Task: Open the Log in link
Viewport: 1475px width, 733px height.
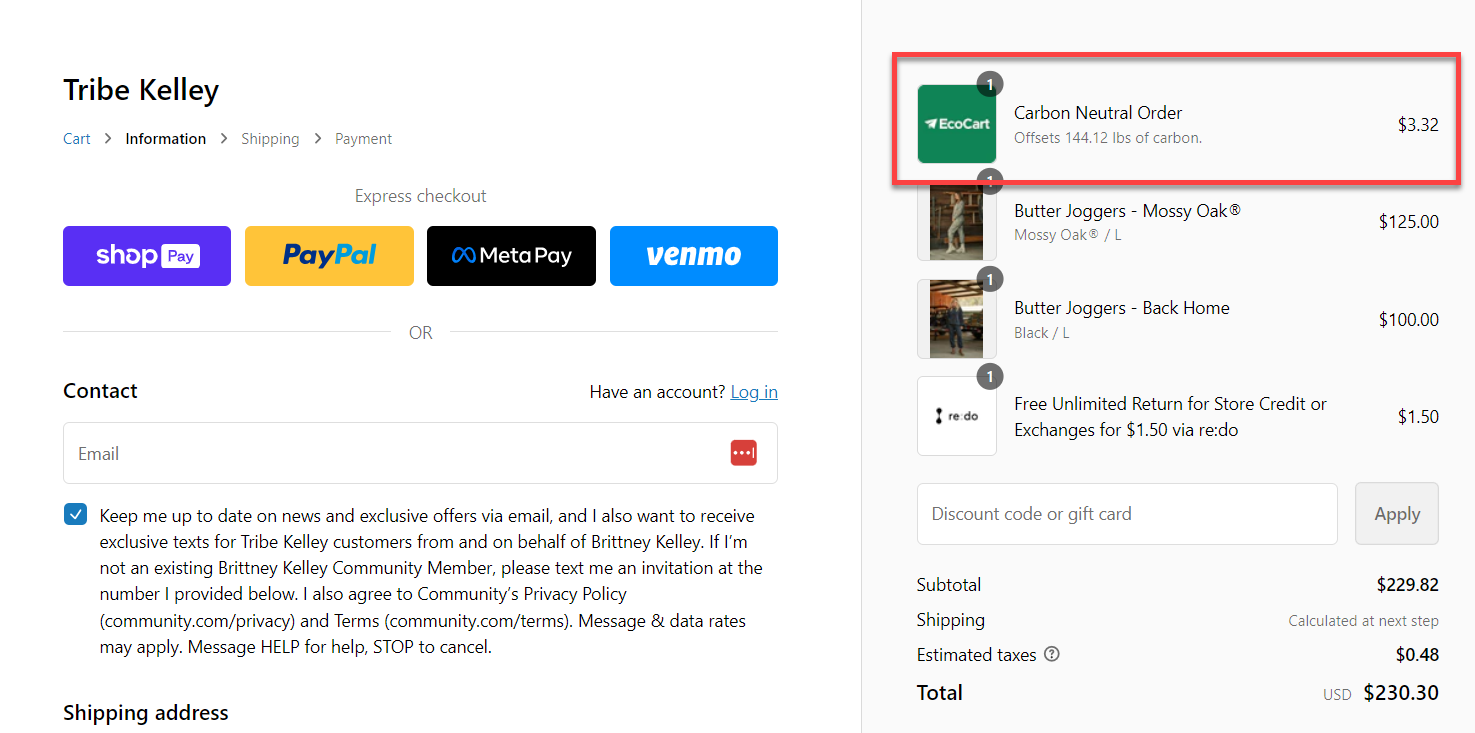Action: (754, 392)
